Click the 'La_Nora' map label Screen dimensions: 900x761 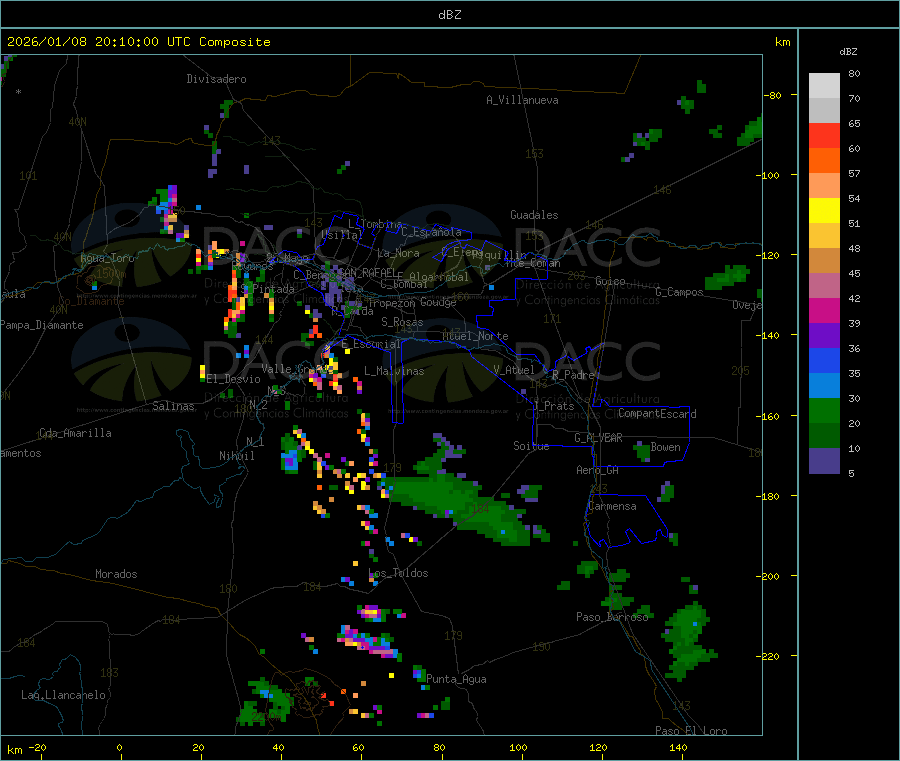(x=398, y=253)
